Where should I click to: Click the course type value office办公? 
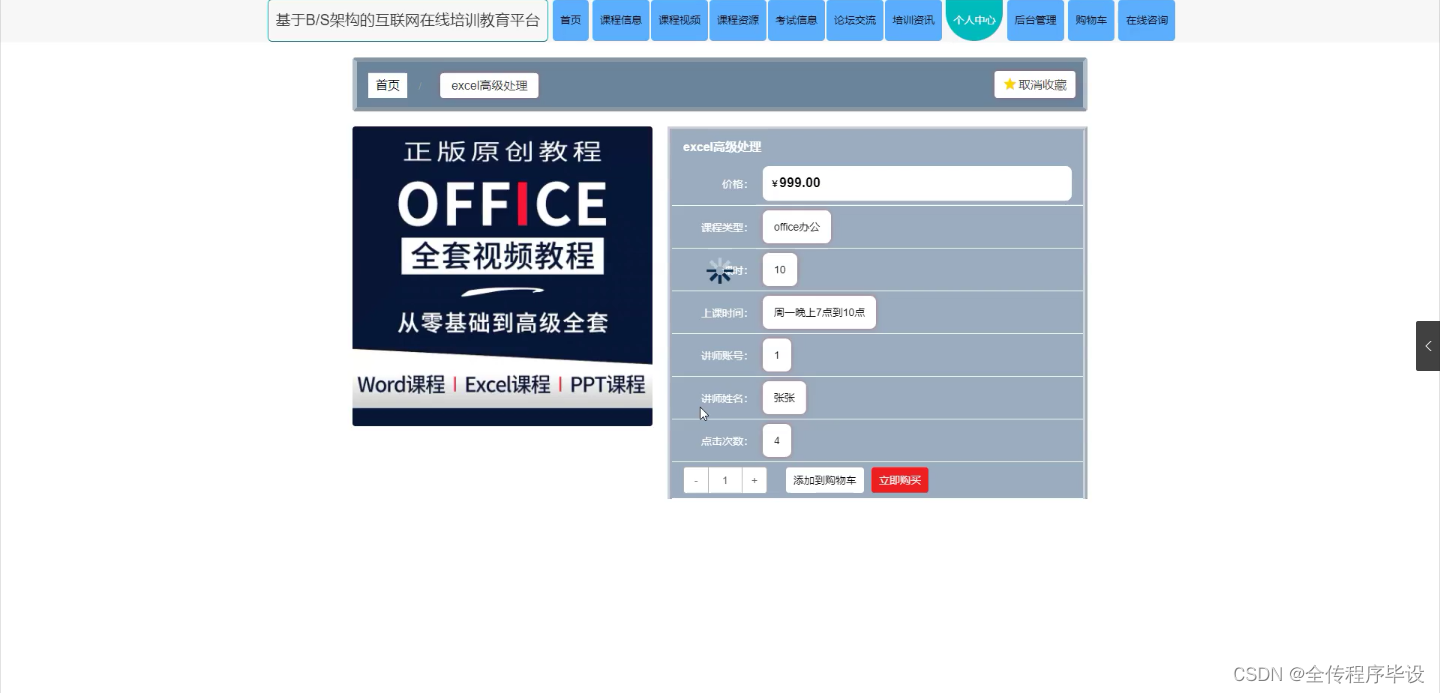[x=797, y=227]
